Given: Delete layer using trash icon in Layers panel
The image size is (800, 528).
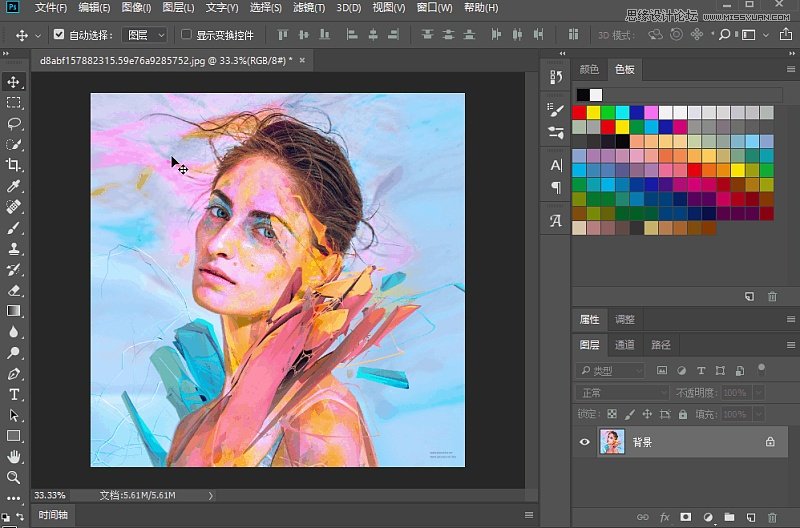Looking at the screenshot, I should [x=771, y=517].
